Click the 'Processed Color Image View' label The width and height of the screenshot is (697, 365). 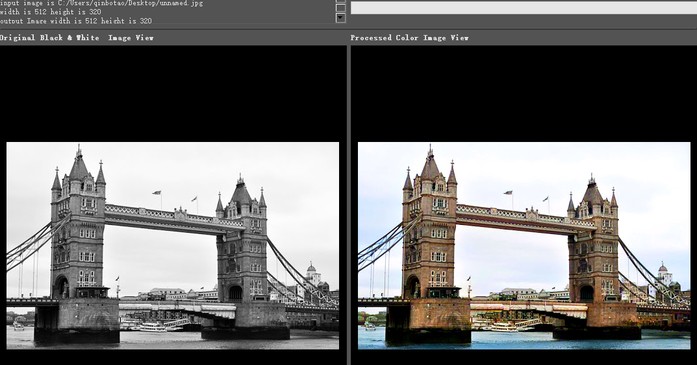pyautogui.click(x=409, y=38)
